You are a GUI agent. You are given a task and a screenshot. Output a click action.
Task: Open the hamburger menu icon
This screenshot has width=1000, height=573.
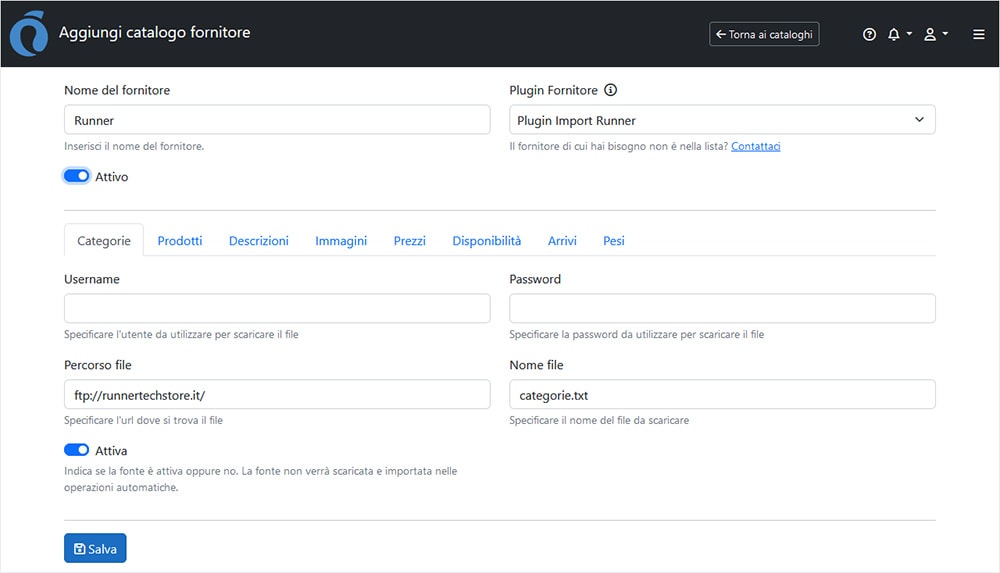(x=979, y=34)
